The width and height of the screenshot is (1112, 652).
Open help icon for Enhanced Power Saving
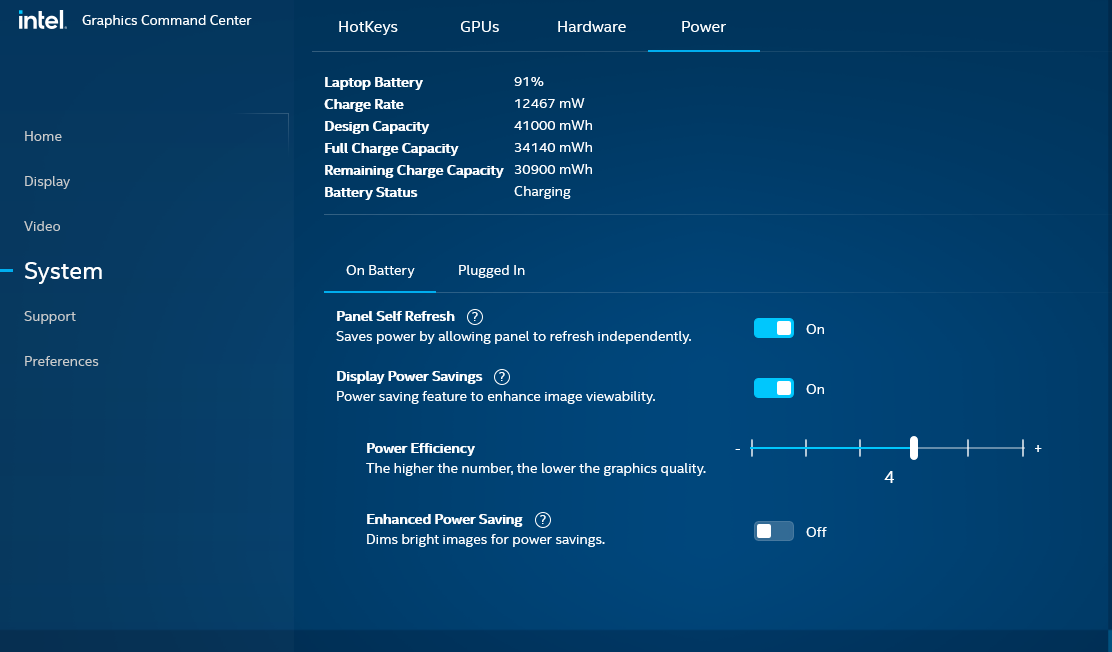(x=543, y=520)
